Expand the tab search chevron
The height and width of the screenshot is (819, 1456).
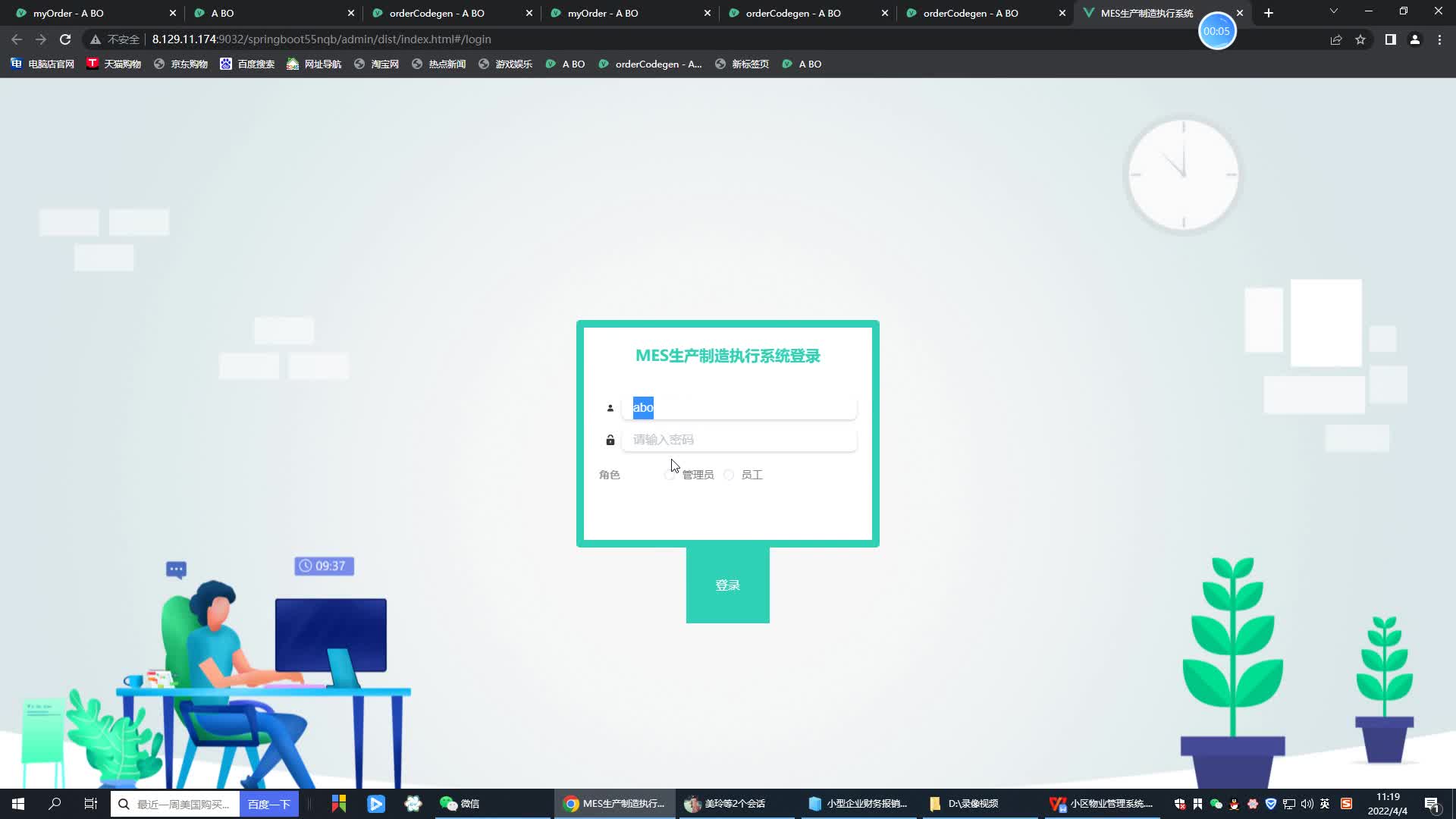pos(1332,12)
